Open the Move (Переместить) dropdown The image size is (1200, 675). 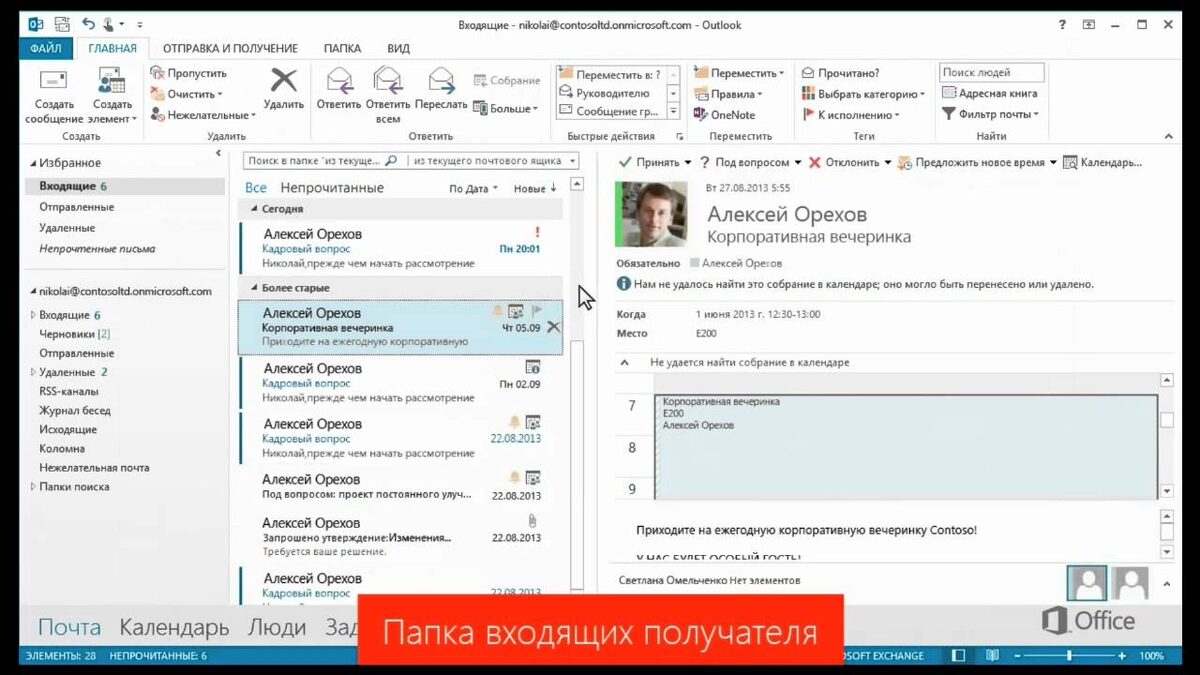click(739, 73)
